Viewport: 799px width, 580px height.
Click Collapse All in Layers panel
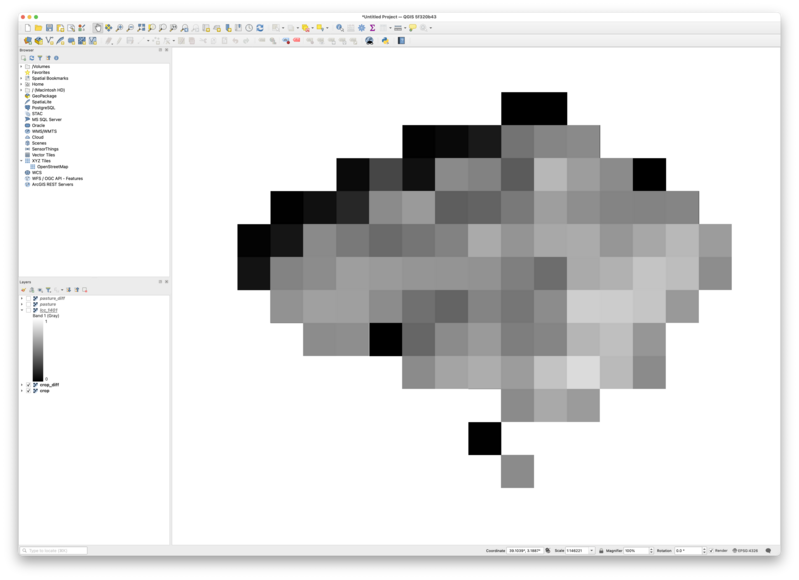(x=77, y=289)
